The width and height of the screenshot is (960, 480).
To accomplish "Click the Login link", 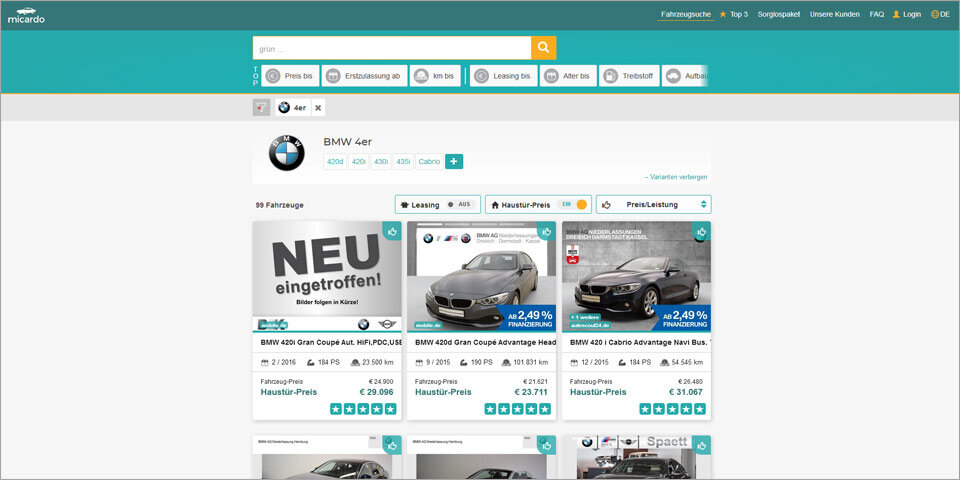I will 907,14.
